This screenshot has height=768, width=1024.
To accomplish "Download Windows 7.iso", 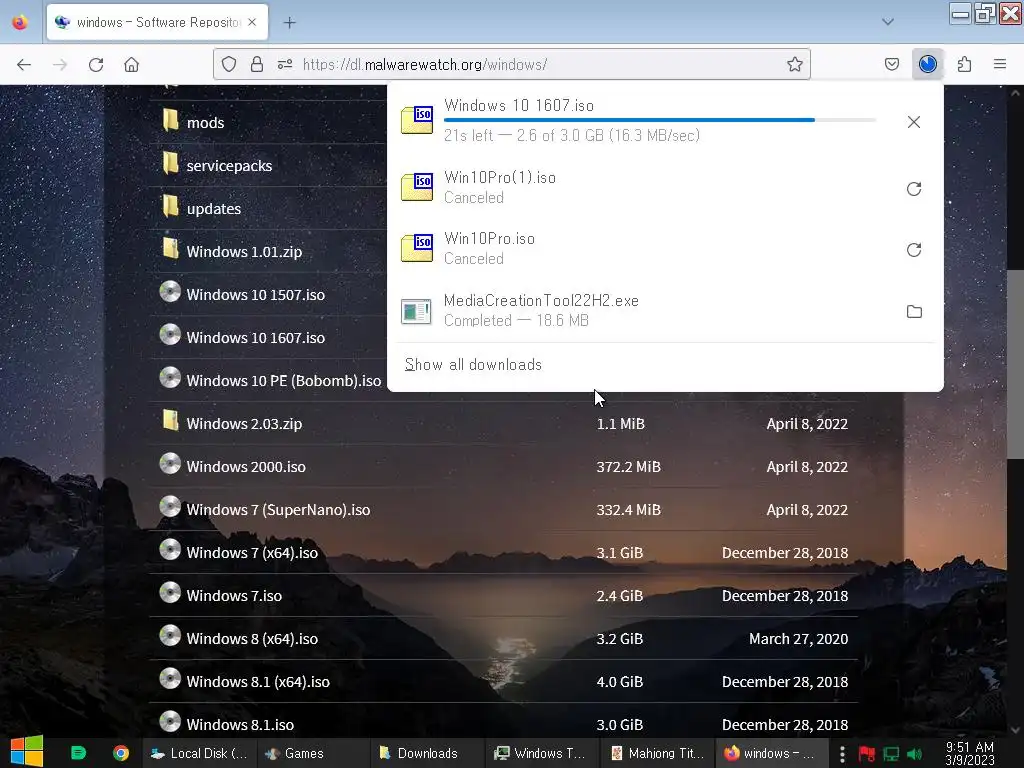I will (234, 596).
